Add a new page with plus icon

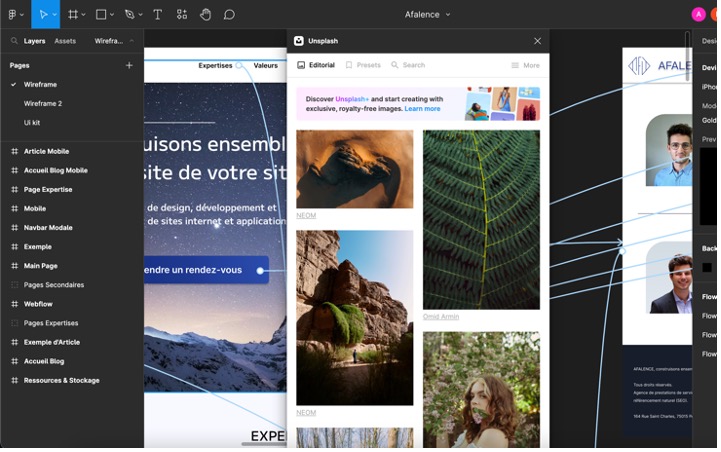[x=129, y=65]
